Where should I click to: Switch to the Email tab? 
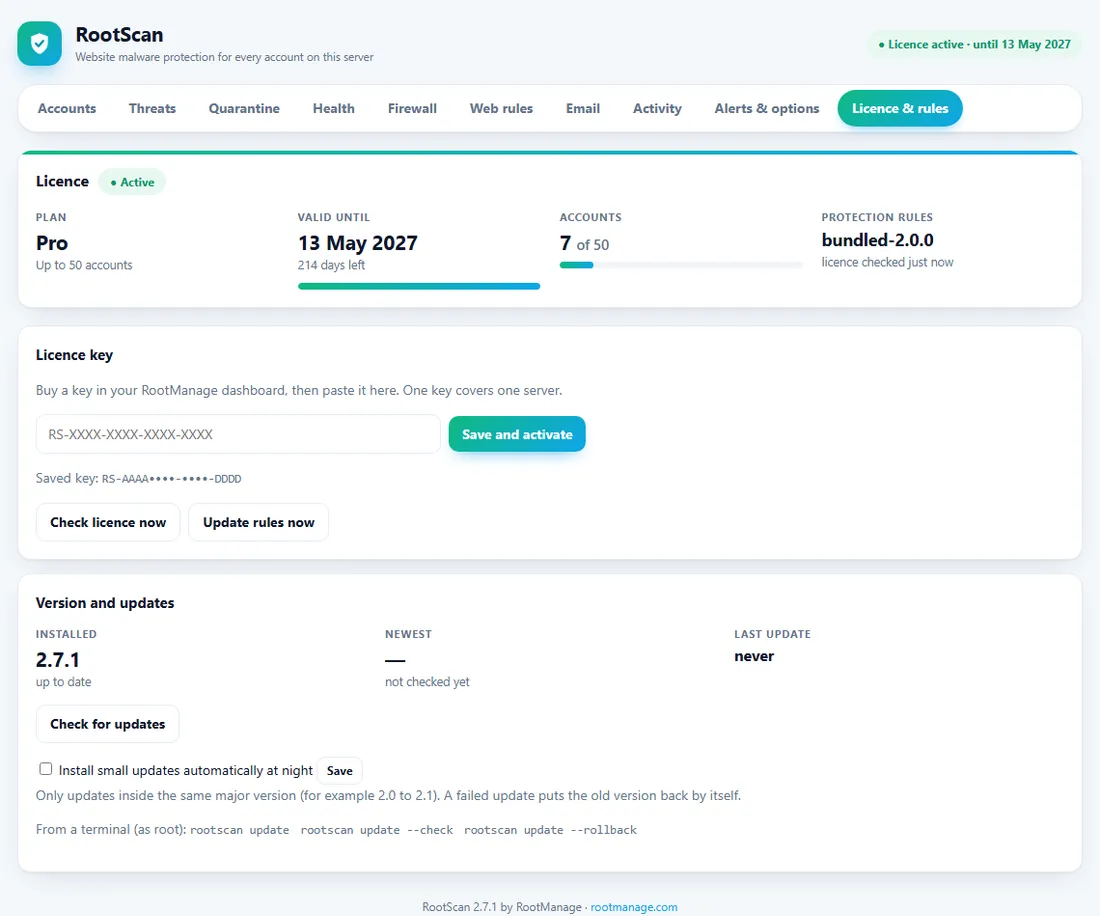(x=583, y=109)
